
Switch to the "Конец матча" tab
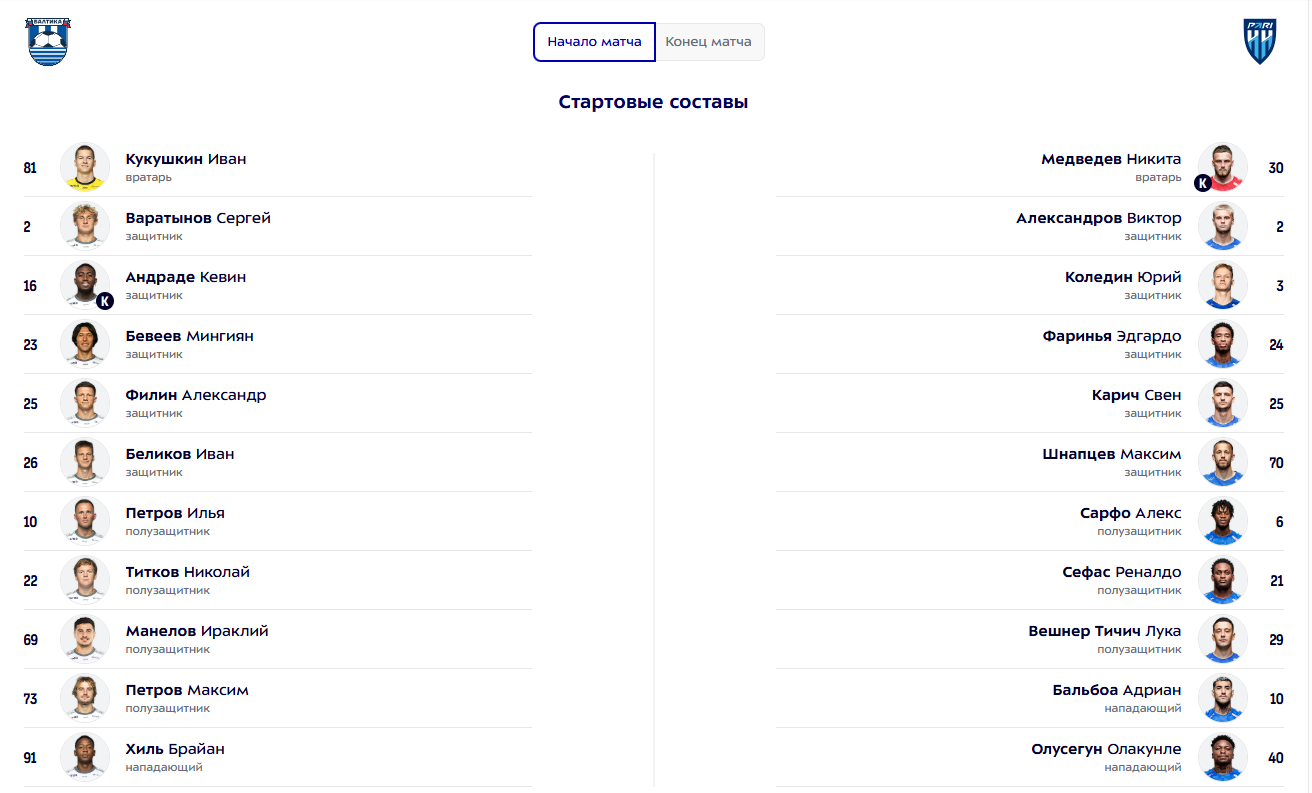709,42
